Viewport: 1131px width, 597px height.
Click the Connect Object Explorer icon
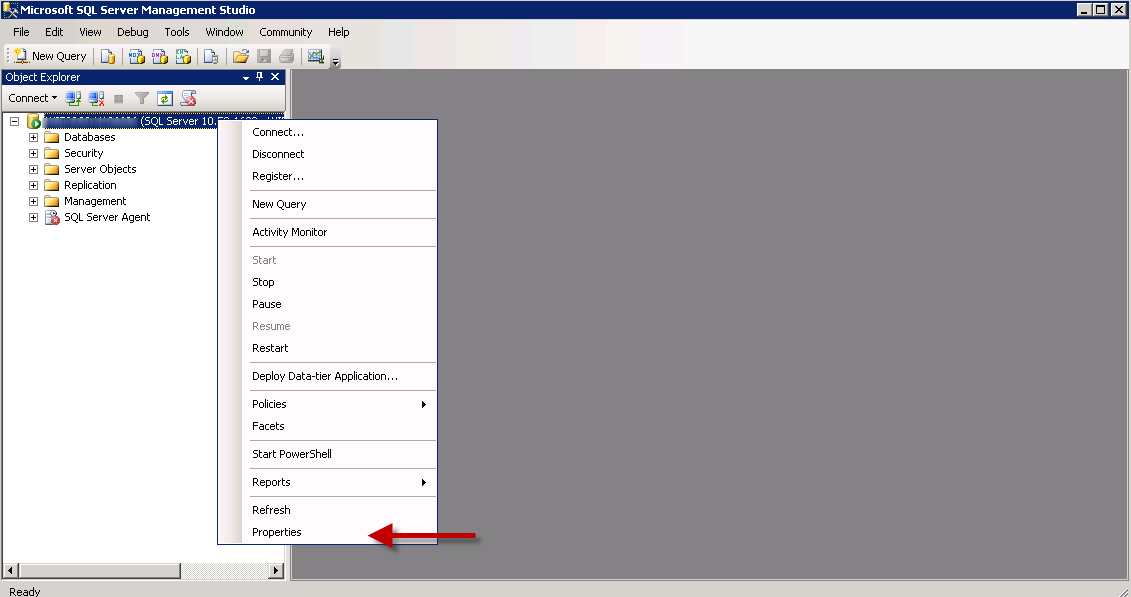click(x=73, y=98)
